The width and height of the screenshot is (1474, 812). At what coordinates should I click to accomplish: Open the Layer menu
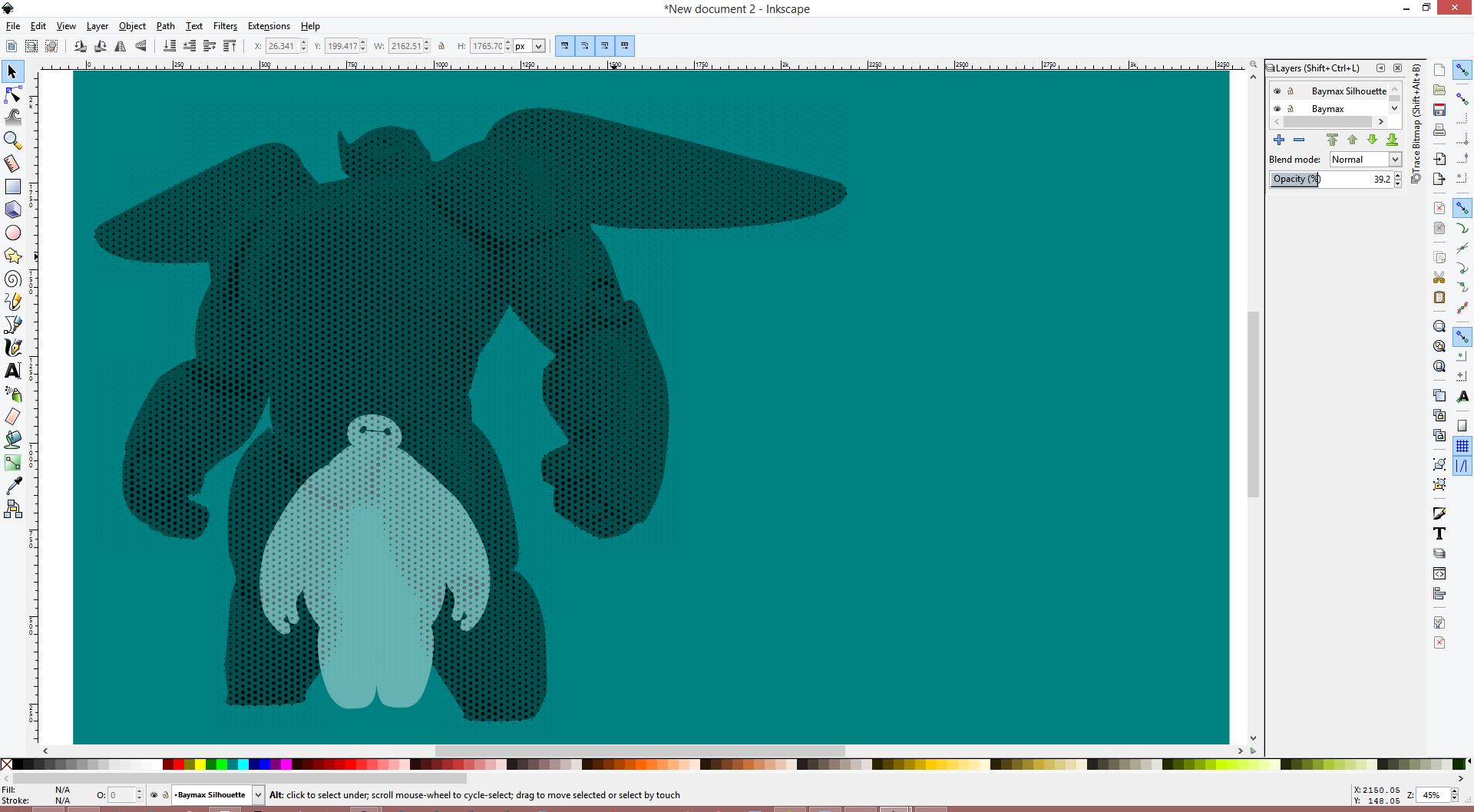click(97, 26)
